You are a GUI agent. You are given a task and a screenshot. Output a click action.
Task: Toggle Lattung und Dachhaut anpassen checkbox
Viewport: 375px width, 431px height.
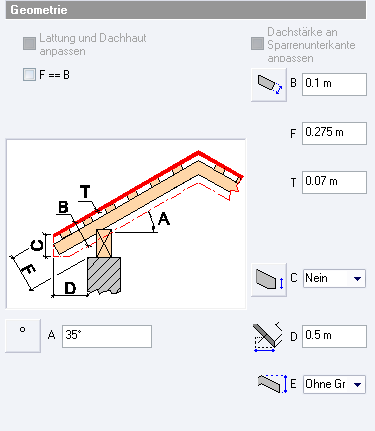pos(29,44)
